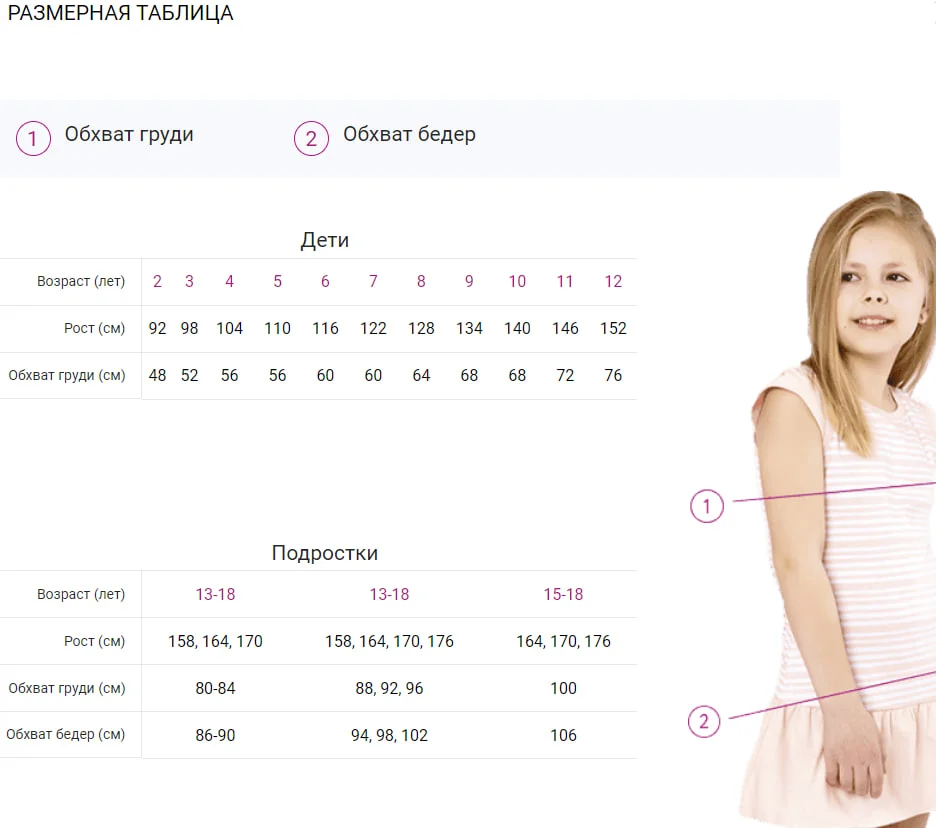This screenshot has height=828, width=936.
Task: Click Обхват бедер (см) row label
Action: click(x=66, y=734)
